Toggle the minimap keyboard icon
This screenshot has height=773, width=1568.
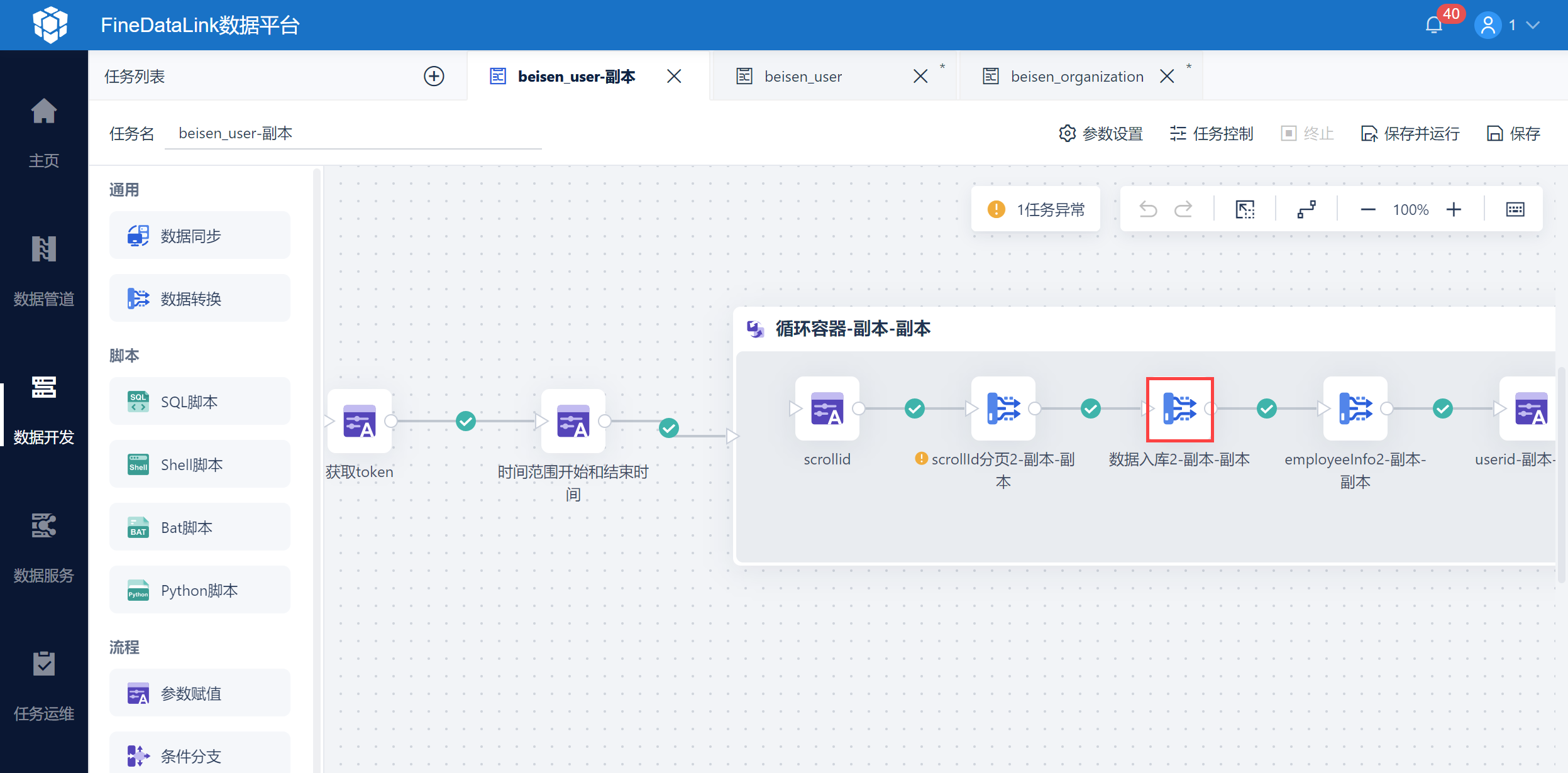coord(1515,209)
